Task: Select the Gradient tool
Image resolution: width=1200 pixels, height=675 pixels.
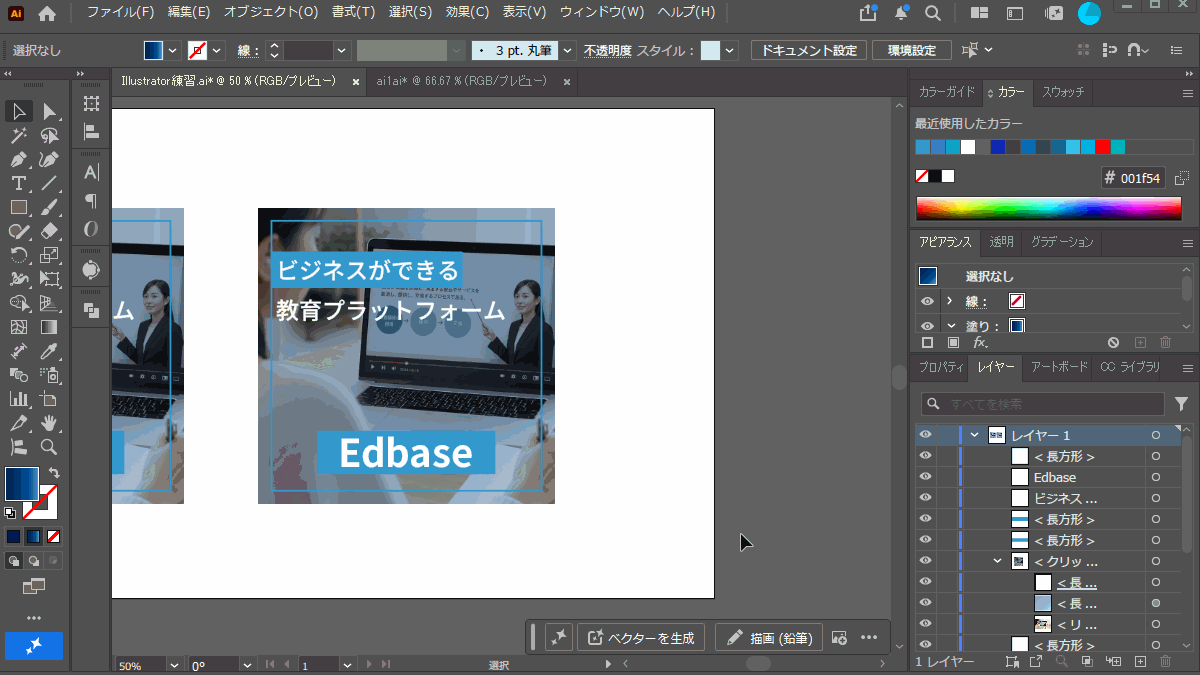Action: tap(49, 327)
